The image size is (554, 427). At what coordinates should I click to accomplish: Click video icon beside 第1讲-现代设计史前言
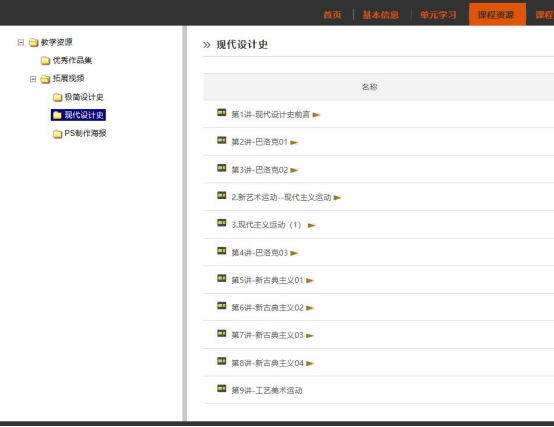(x=222, y=113)
